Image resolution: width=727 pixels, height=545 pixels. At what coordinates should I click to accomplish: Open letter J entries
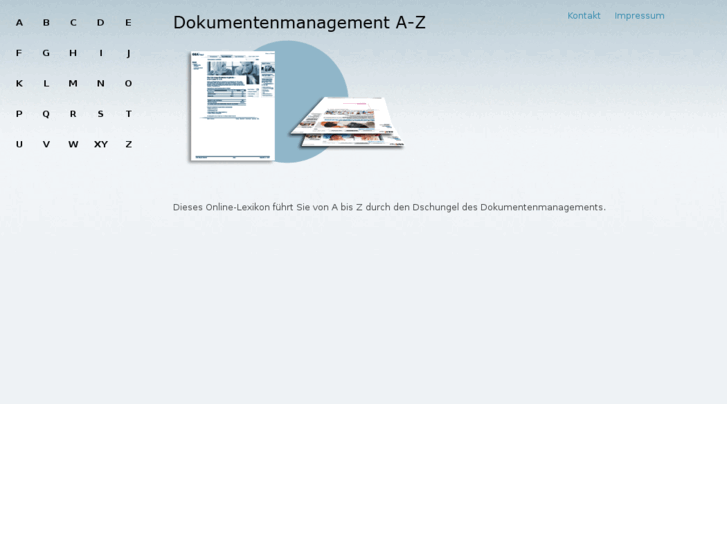point(128,53)
